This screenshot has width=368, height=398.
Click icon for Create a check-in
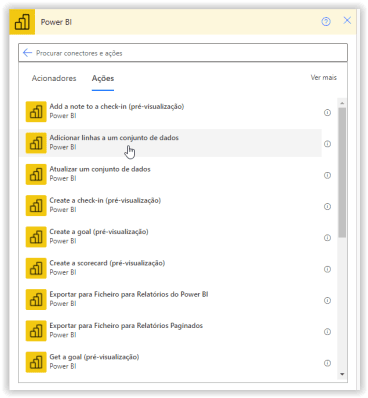pos(36,206)
